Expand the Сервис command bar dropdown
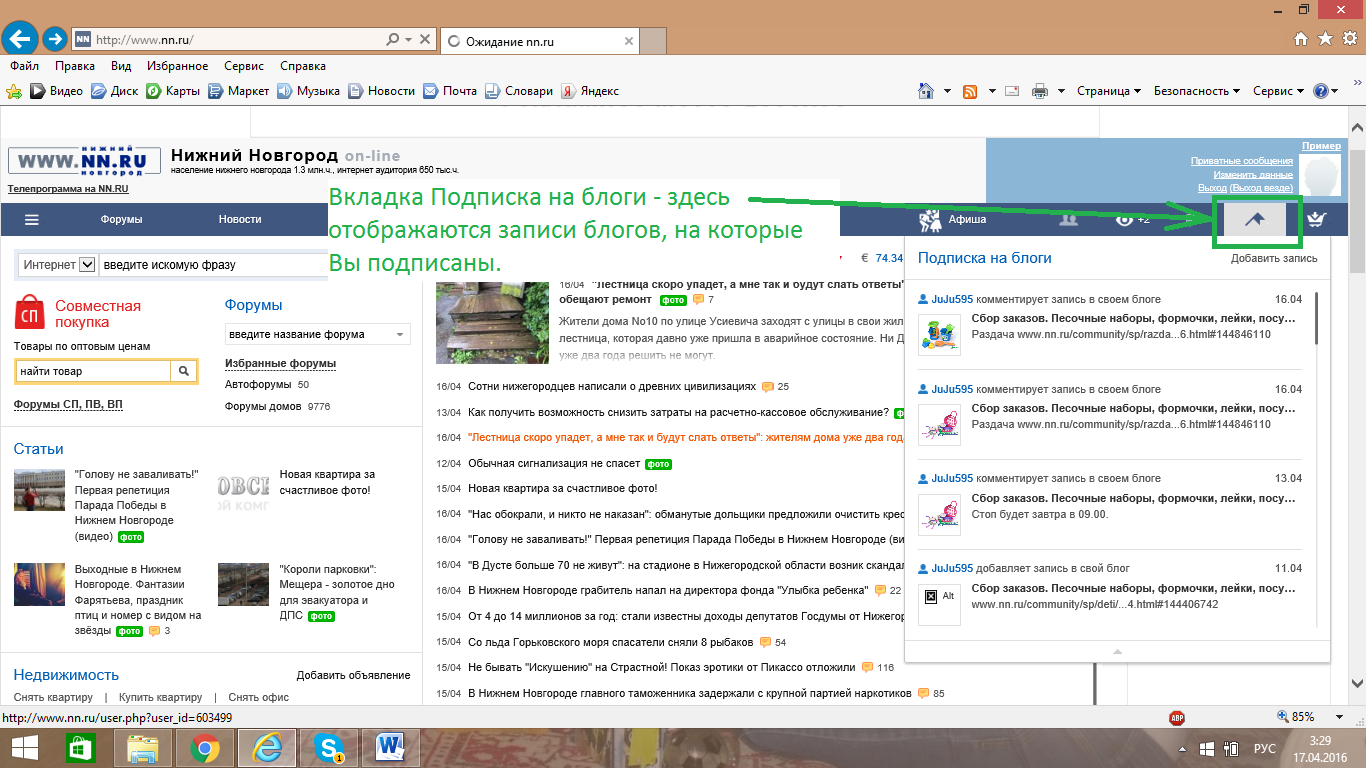Image resolution: width=1366 pixels, height=768 pixels. pos(1279,91)
